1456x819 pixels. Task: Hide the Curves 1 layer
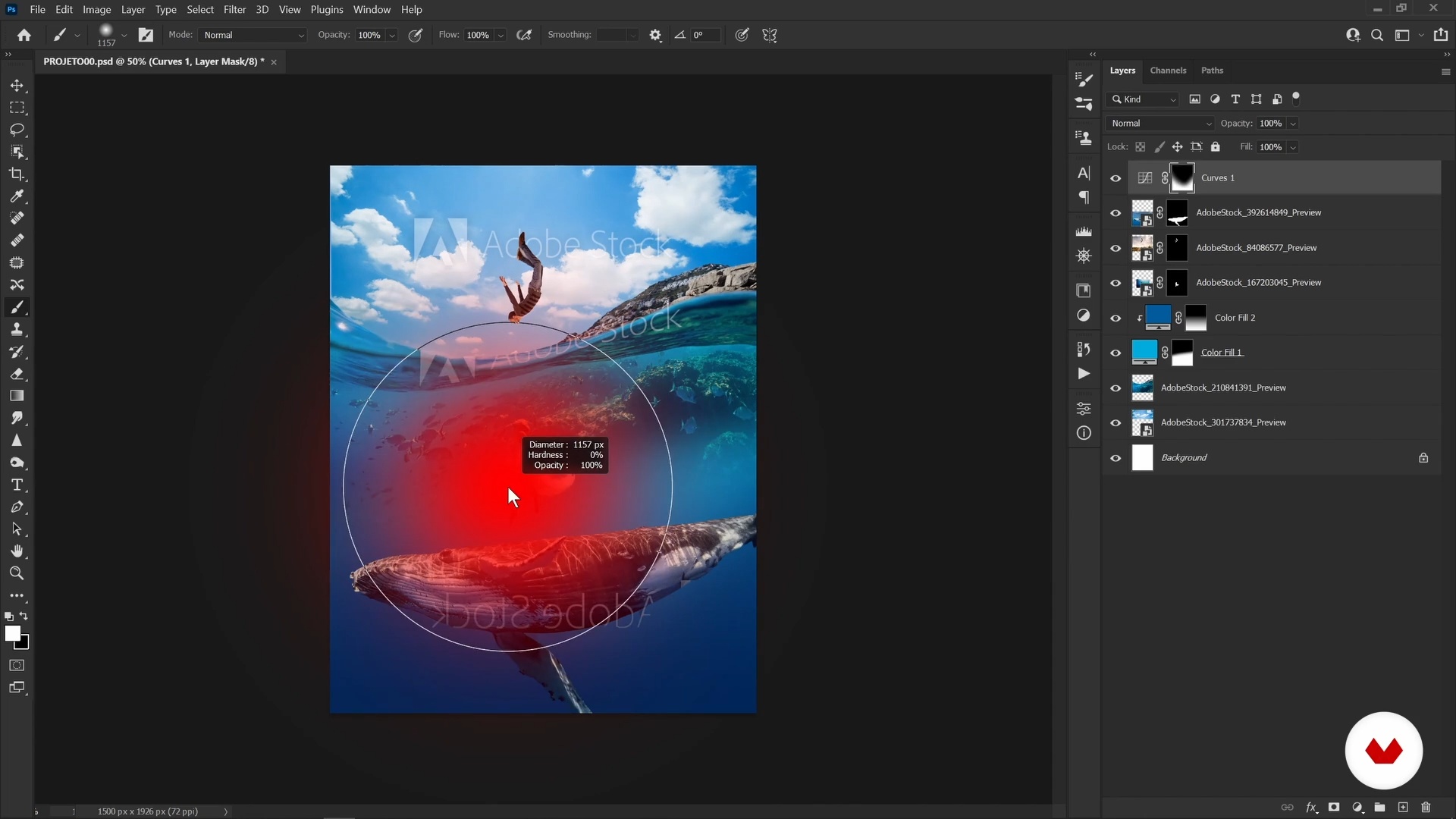click(1116, 178)
